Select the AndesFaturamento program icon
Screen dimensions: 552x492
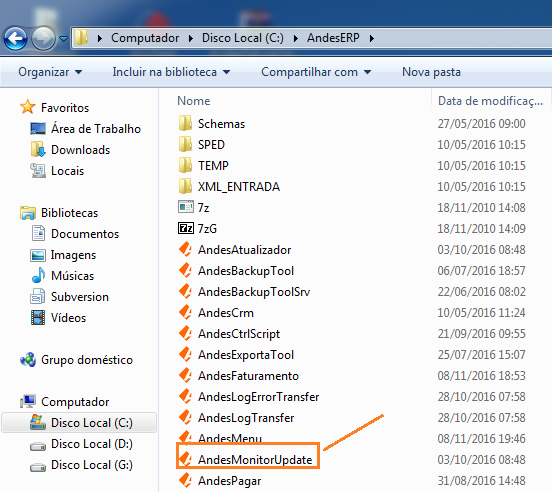185,376
